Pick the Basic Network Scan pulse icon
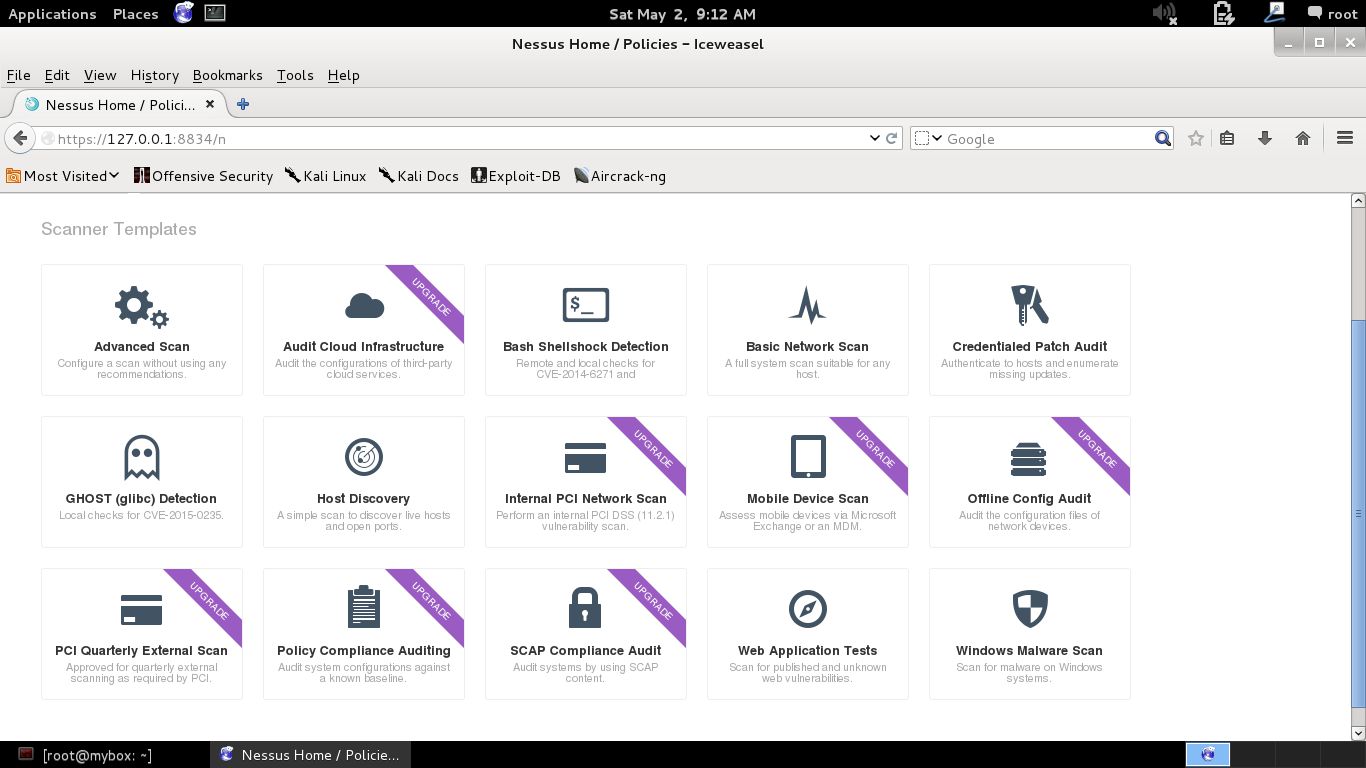 pos(807,305)
